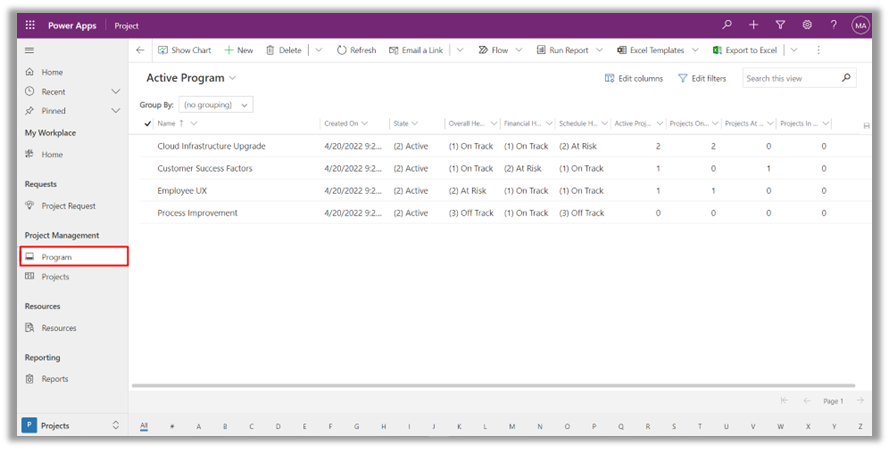Click the search magnifier in header
Screen dimensions: 889x450
point(726,25)
